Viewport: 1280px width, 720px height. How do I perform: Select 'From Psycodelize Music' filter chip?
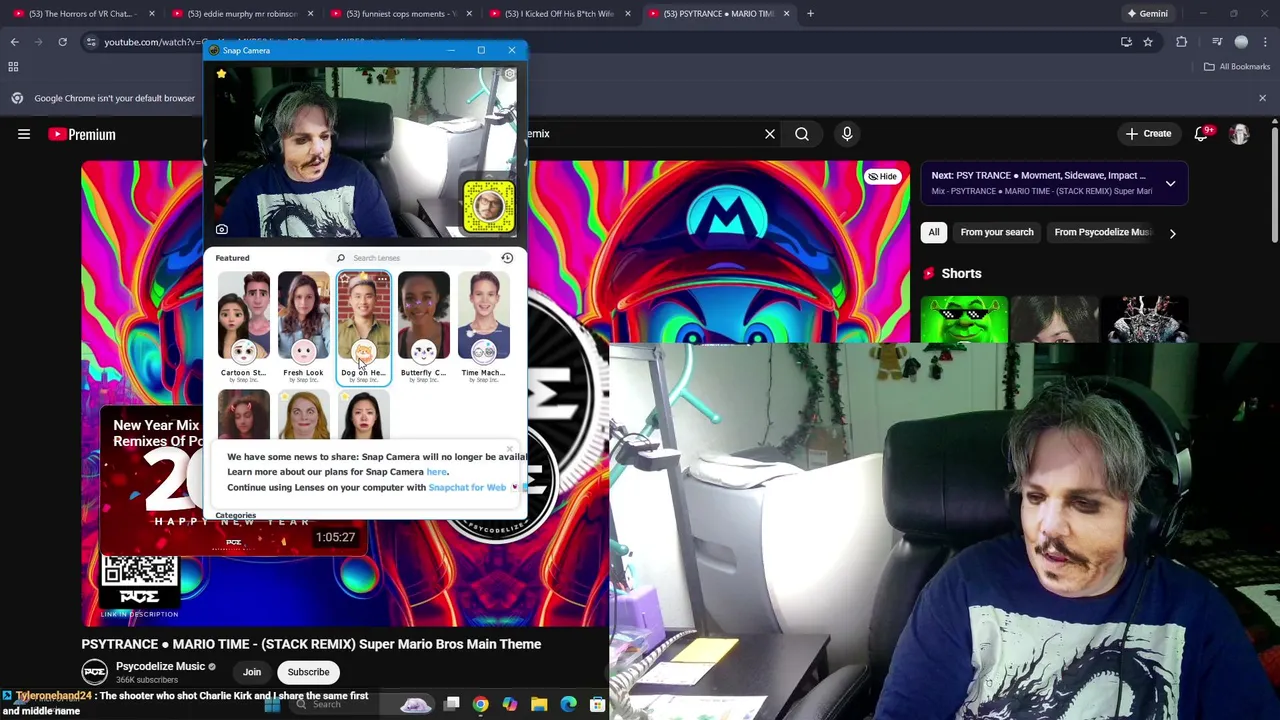(x=1101, y=232)
